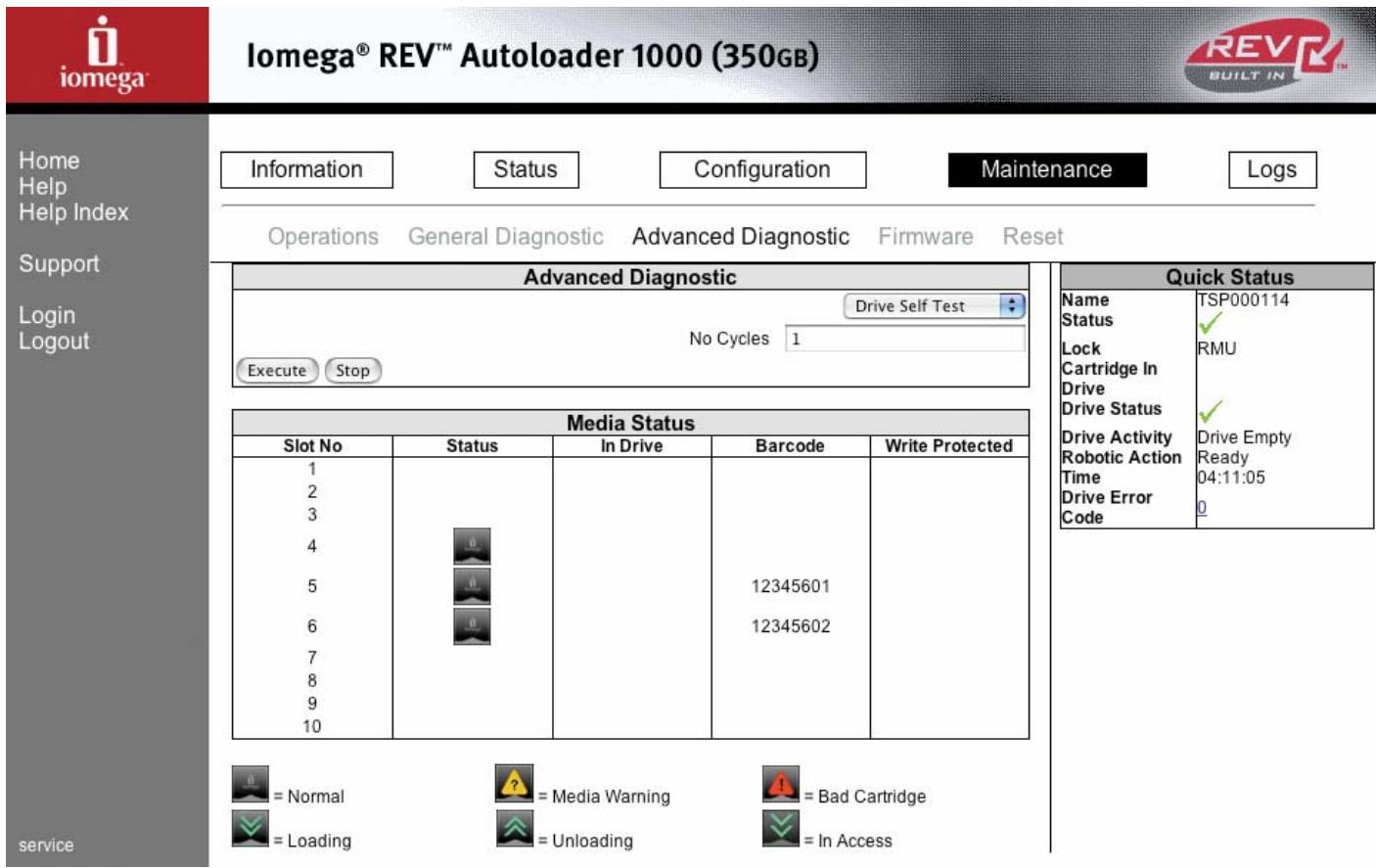Click the No Cycles input field
This screenshot has height=868, width=1376.
(905, 339)
